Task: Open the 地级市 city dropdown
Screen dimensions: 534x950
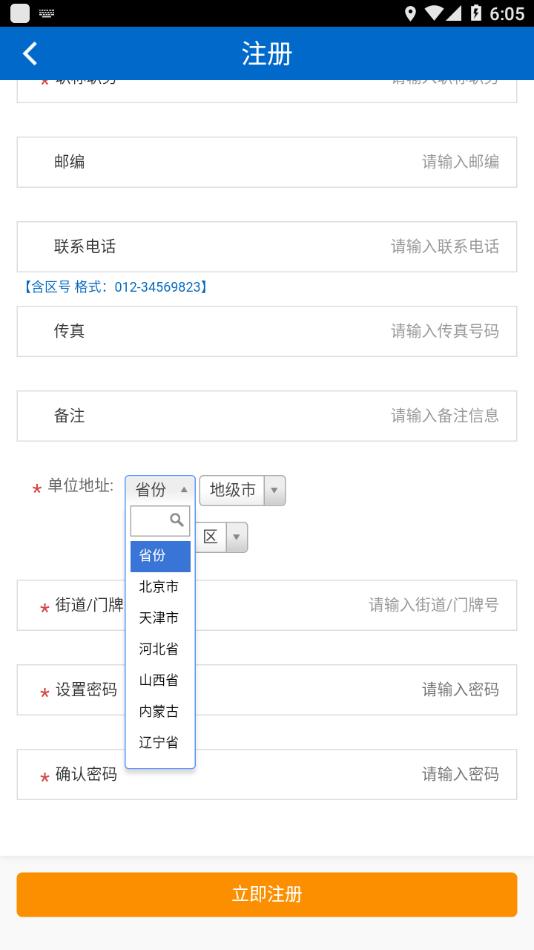Action: tap(242, 490)
